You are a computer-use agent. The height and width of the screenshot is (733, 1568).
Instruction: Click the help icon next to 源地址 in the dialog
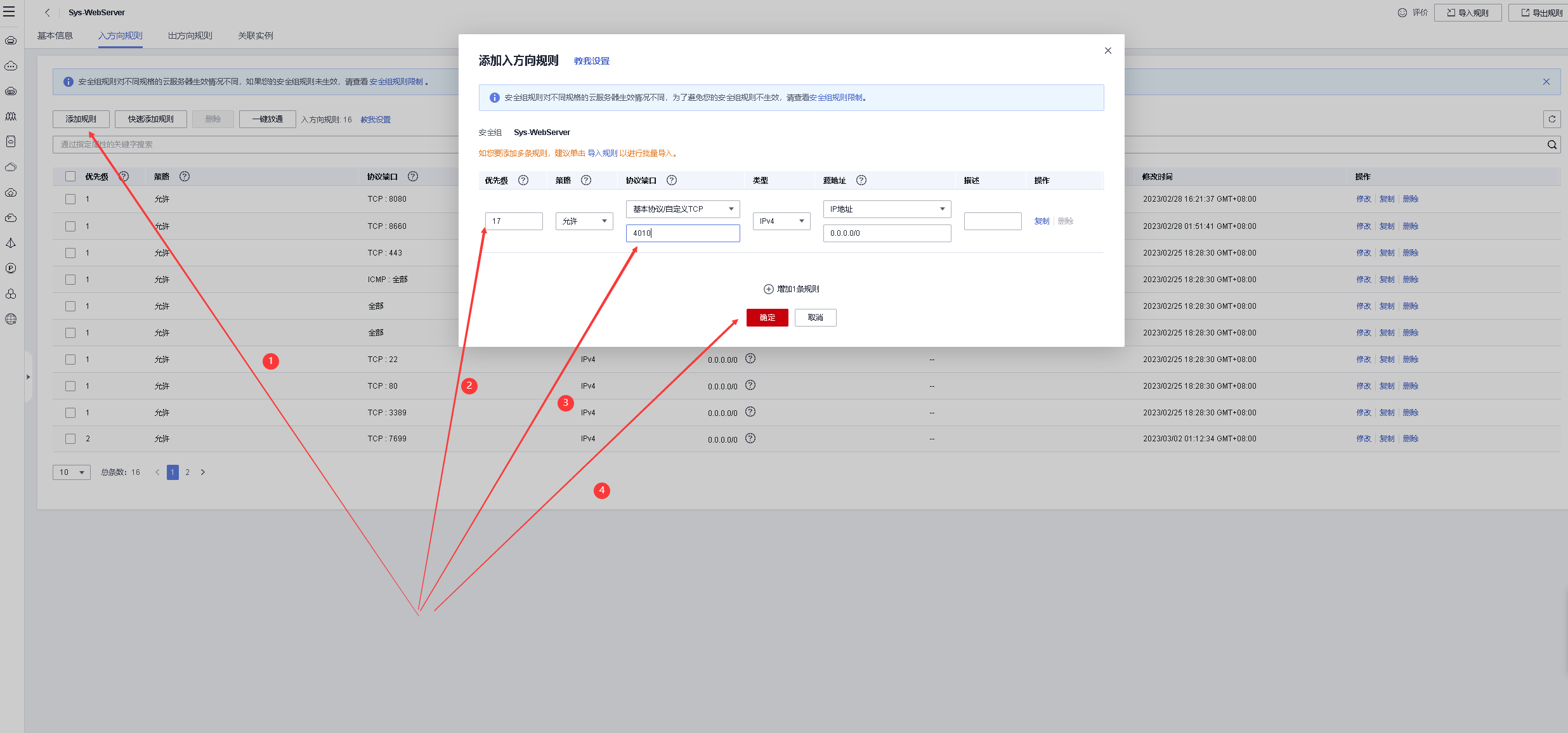(861, 180)
